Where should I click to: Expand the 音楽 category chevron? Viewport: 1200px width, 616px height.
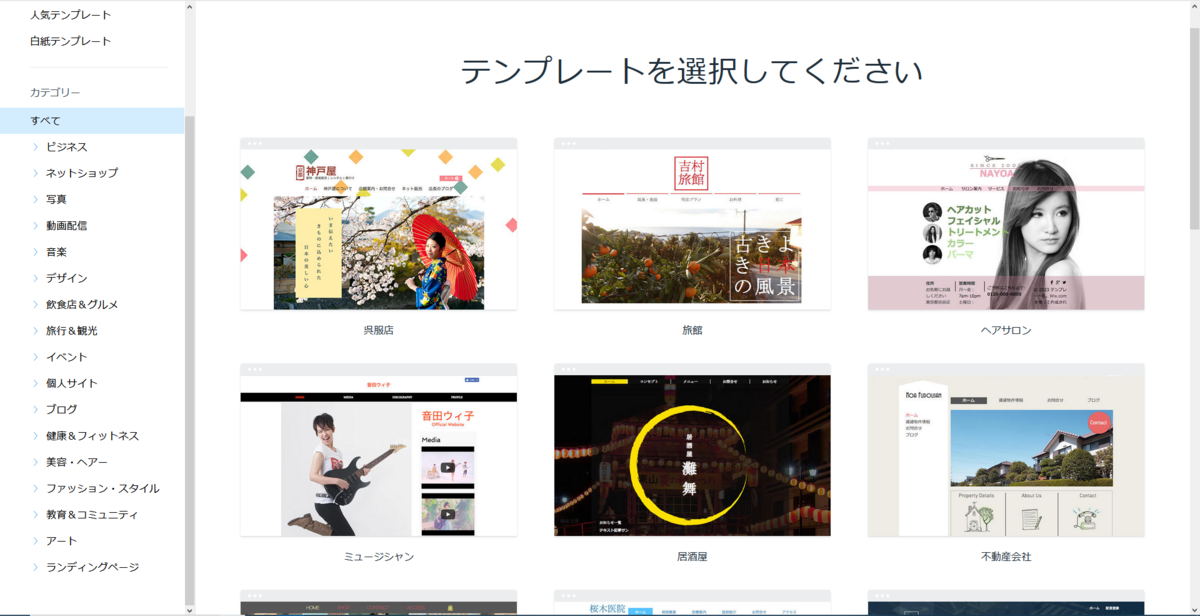point(35,252)
